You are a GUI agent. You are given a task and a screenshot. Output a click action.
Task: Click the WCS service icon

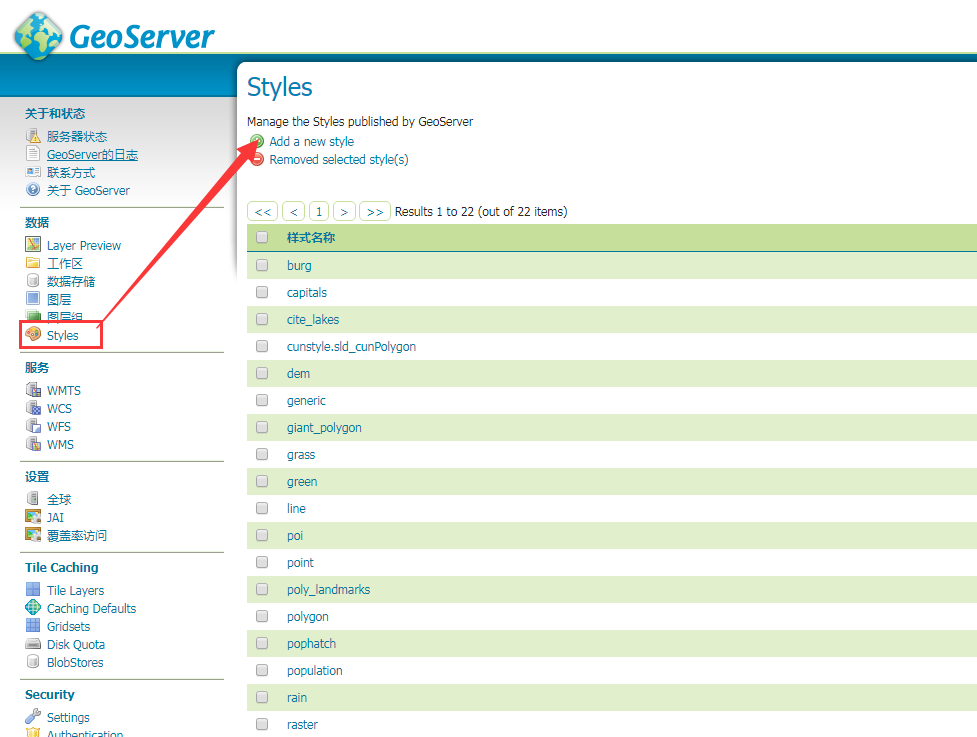[x=33, y=407]
